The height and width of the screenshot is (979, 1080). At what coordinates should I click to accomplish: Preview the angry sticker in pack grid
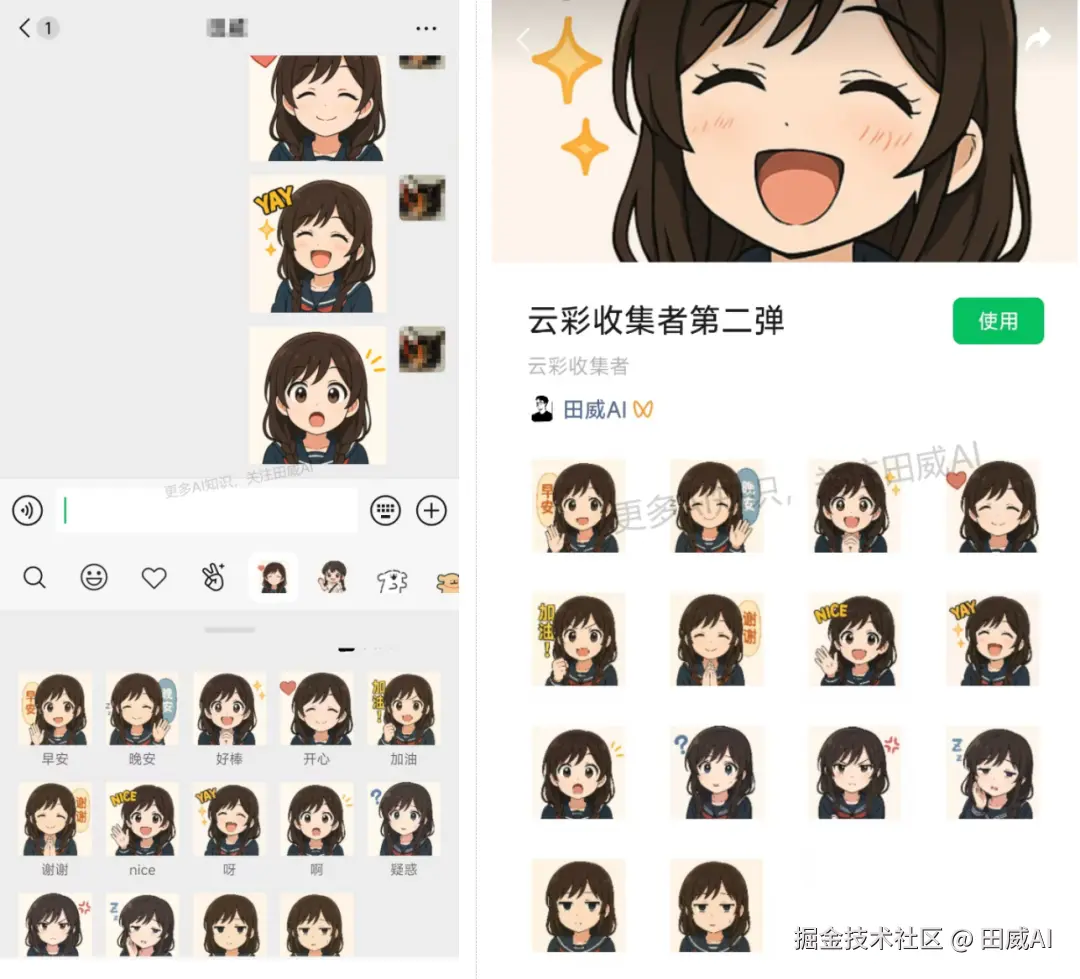click(x=855, y=772)
